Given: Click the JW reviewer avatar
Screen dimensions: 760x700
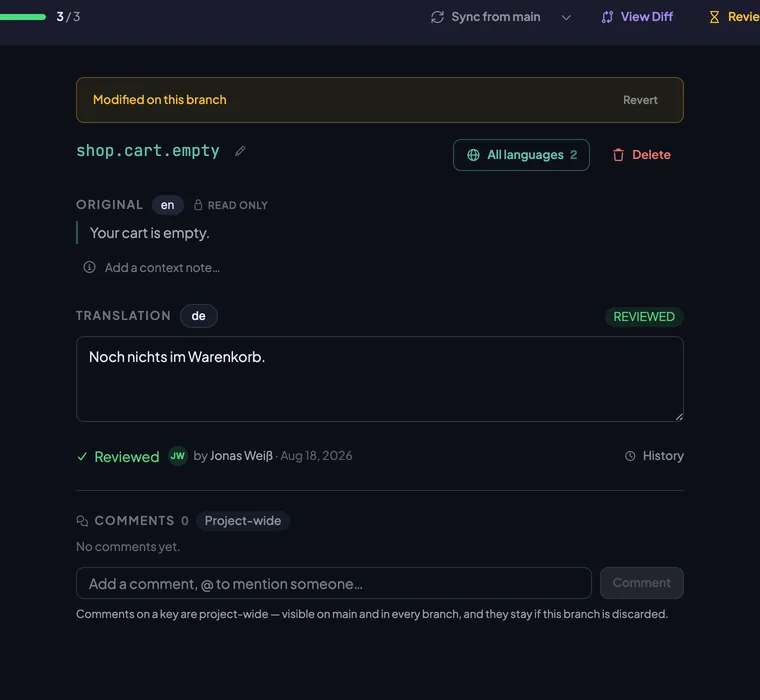Looking at the screenshot, I should 177,456.
